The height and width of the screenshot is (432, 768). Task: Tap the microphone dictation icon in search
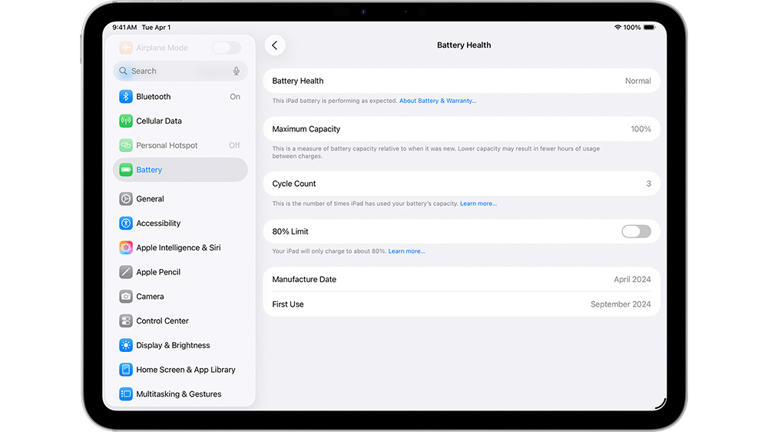coord(236,71)
